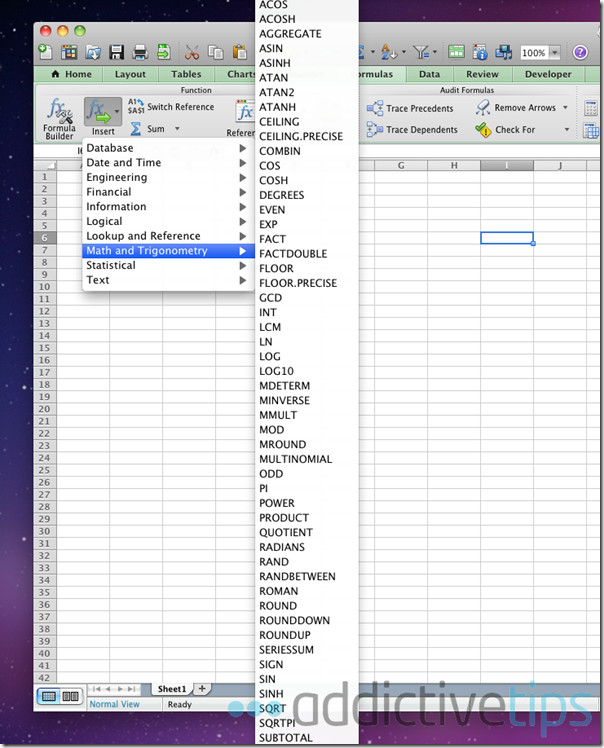Select SUBTOTAL from function list

pos(307,738)
